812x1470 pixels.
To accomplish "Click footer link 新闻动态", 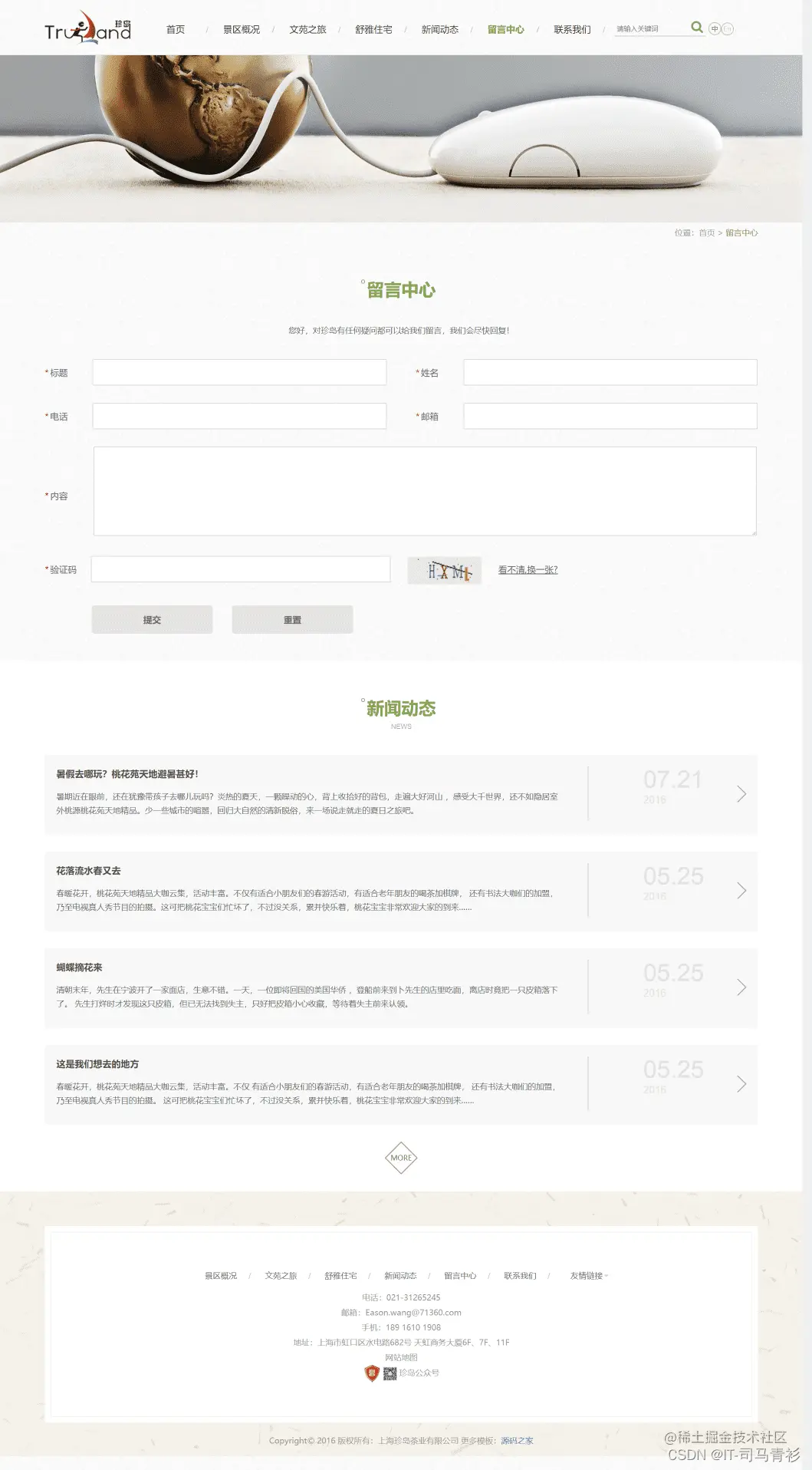I will [400, 1276].
